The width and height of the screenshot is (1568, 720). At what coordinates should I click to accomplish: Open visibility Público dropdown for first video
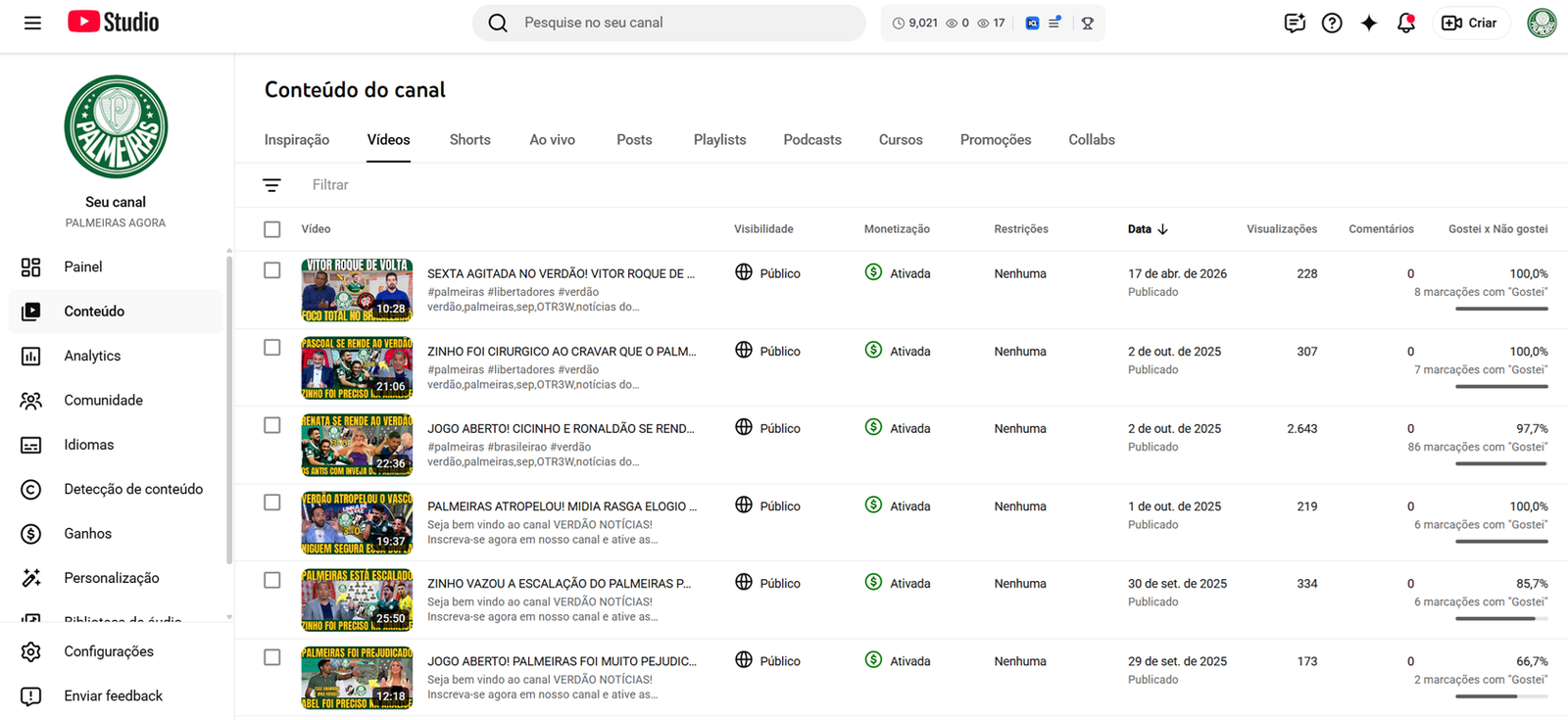tap(767, 273)
